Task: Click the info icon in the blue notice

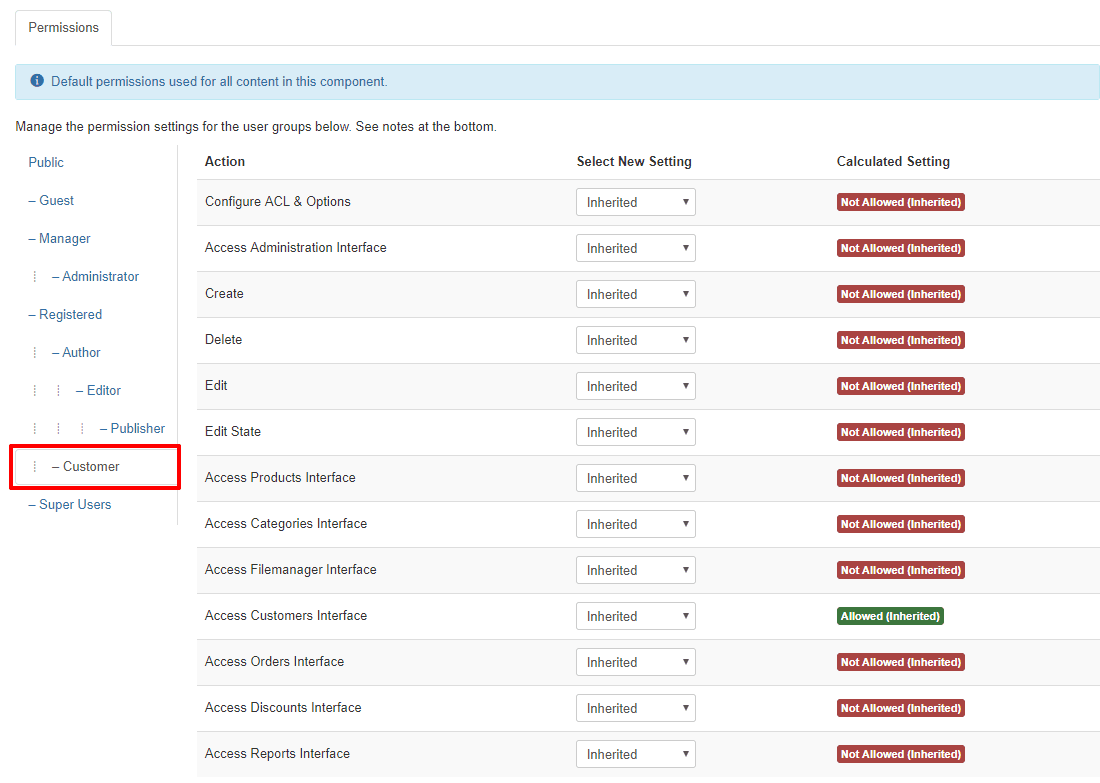Action: (37, 81)
